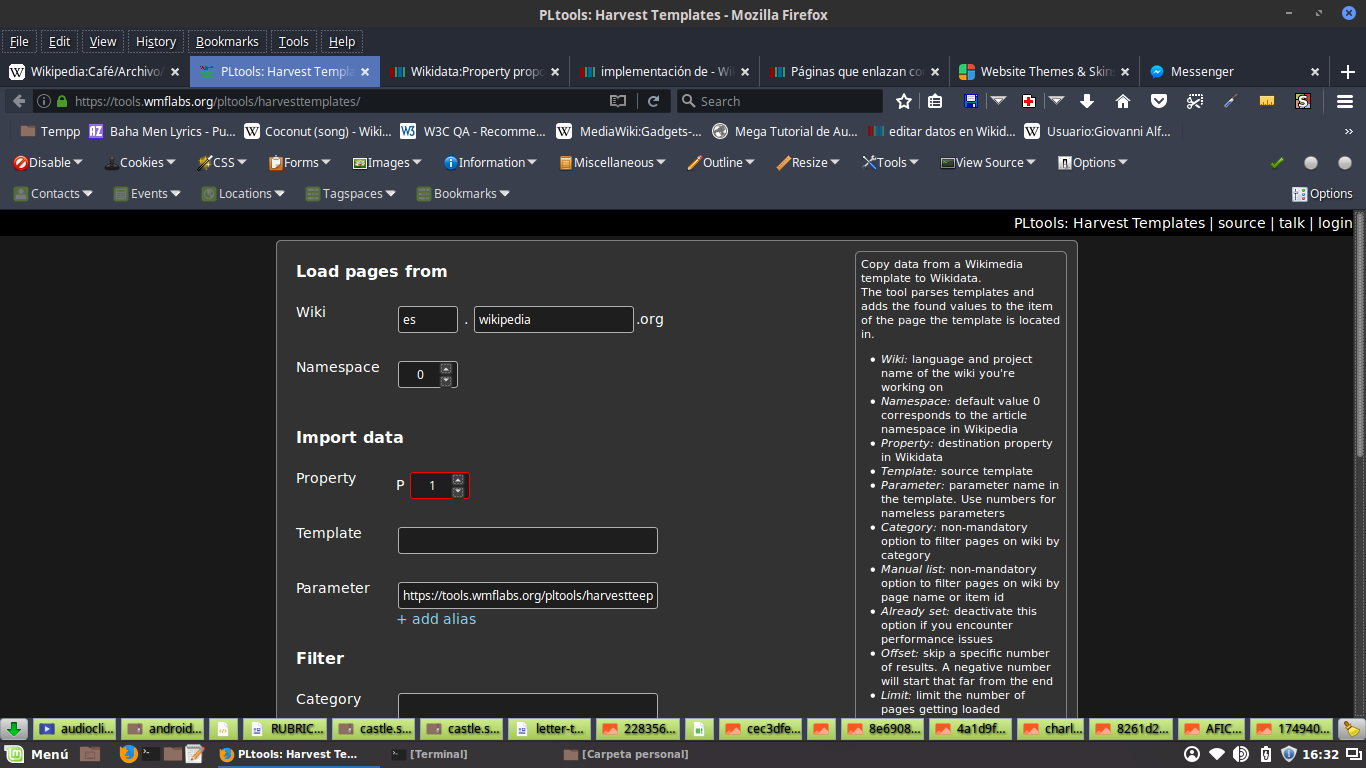Bookmark this page with the star icon
Image resolution: width=1366 pixels, height=768 pixels.
[x=904, y=101]
